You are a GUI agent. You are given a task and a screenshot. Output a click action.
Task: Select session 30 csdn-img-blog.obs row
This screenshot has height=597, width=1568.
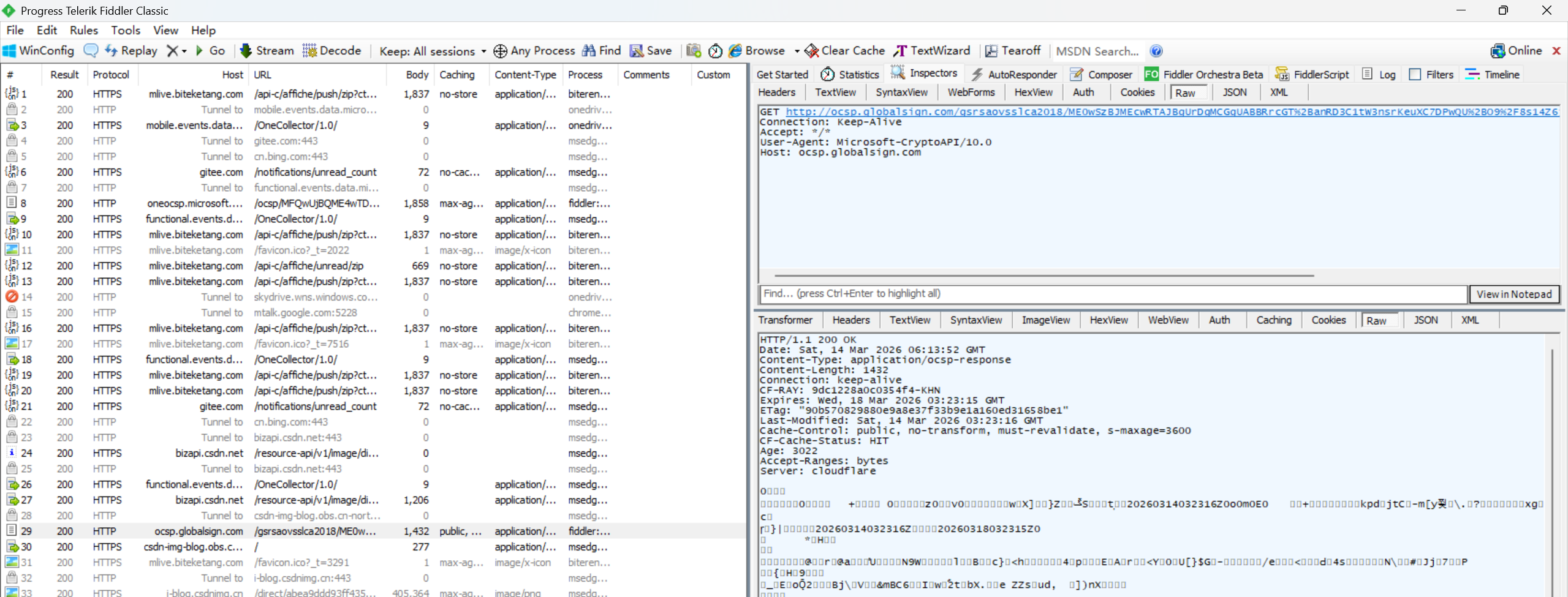[373, 547]
